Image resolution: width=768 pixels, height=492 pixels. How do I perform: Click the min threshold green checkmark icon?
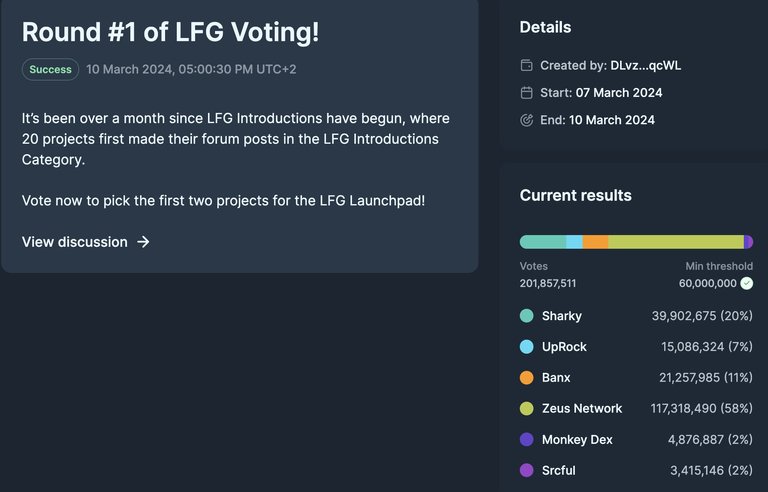pyautogui.click(x=746, y=283)
